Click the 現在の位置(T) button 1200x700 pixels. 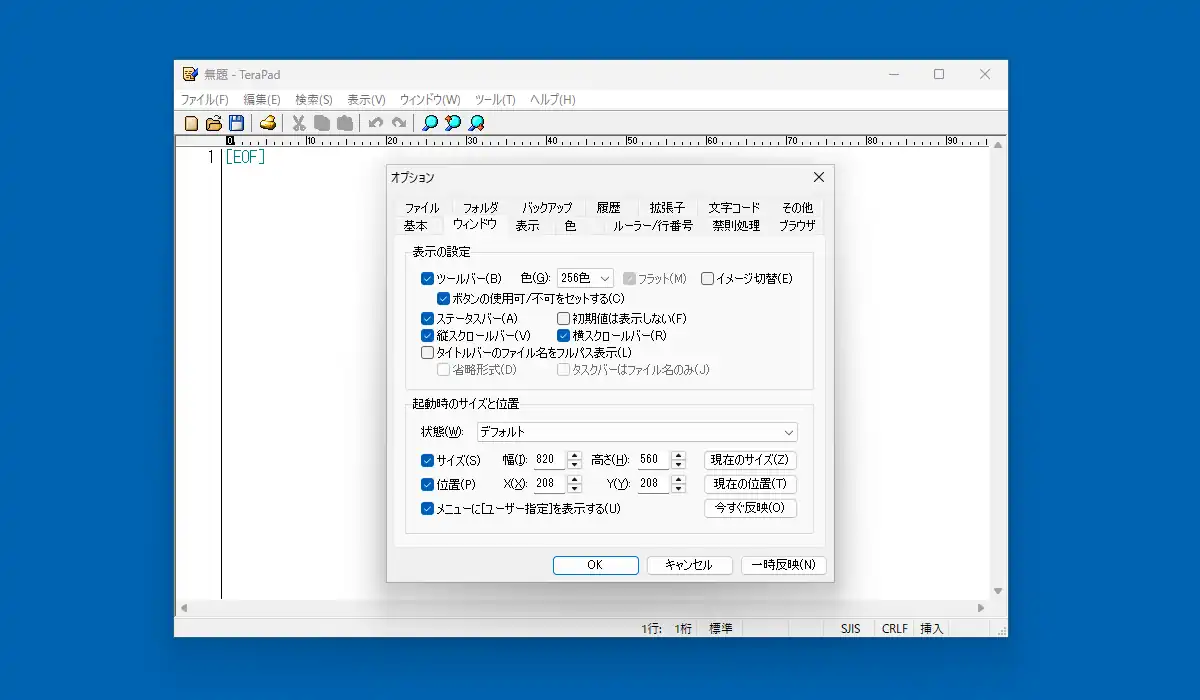point(751,484)
